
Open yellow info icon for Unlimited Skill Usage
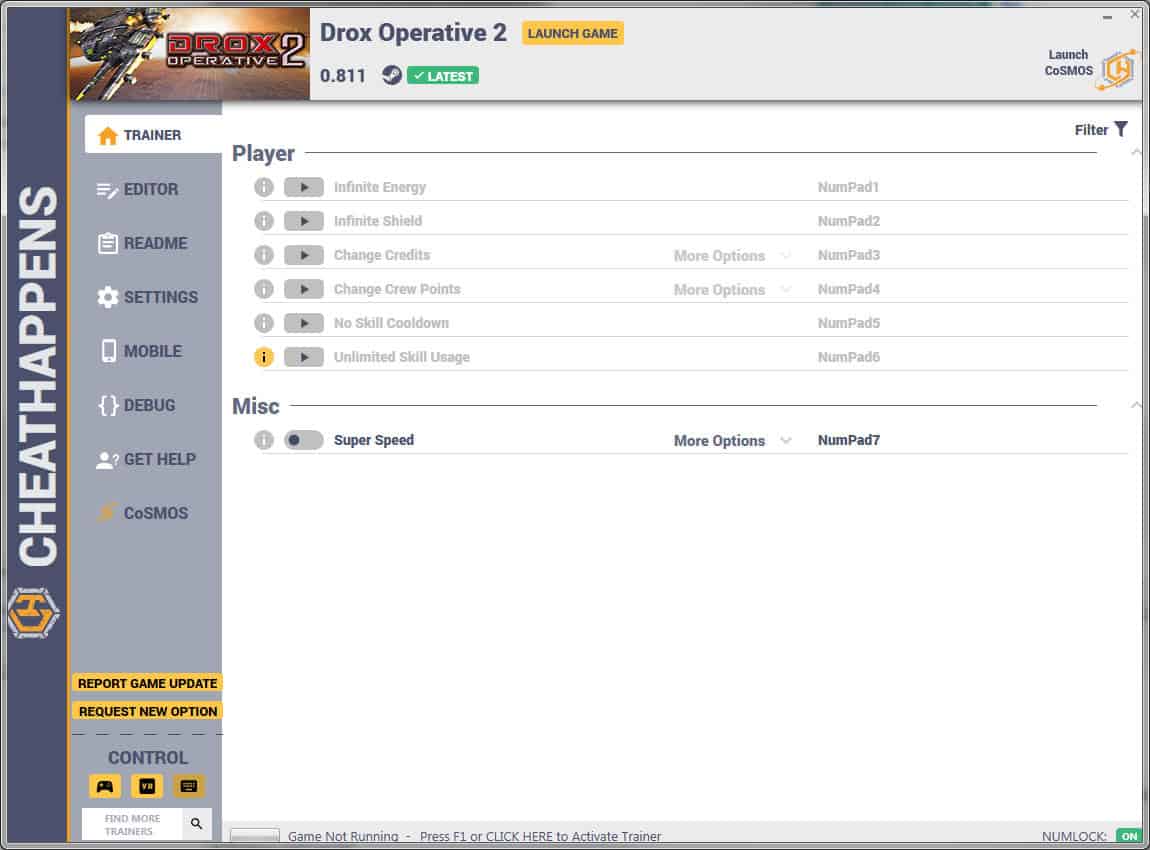point(263,357)
